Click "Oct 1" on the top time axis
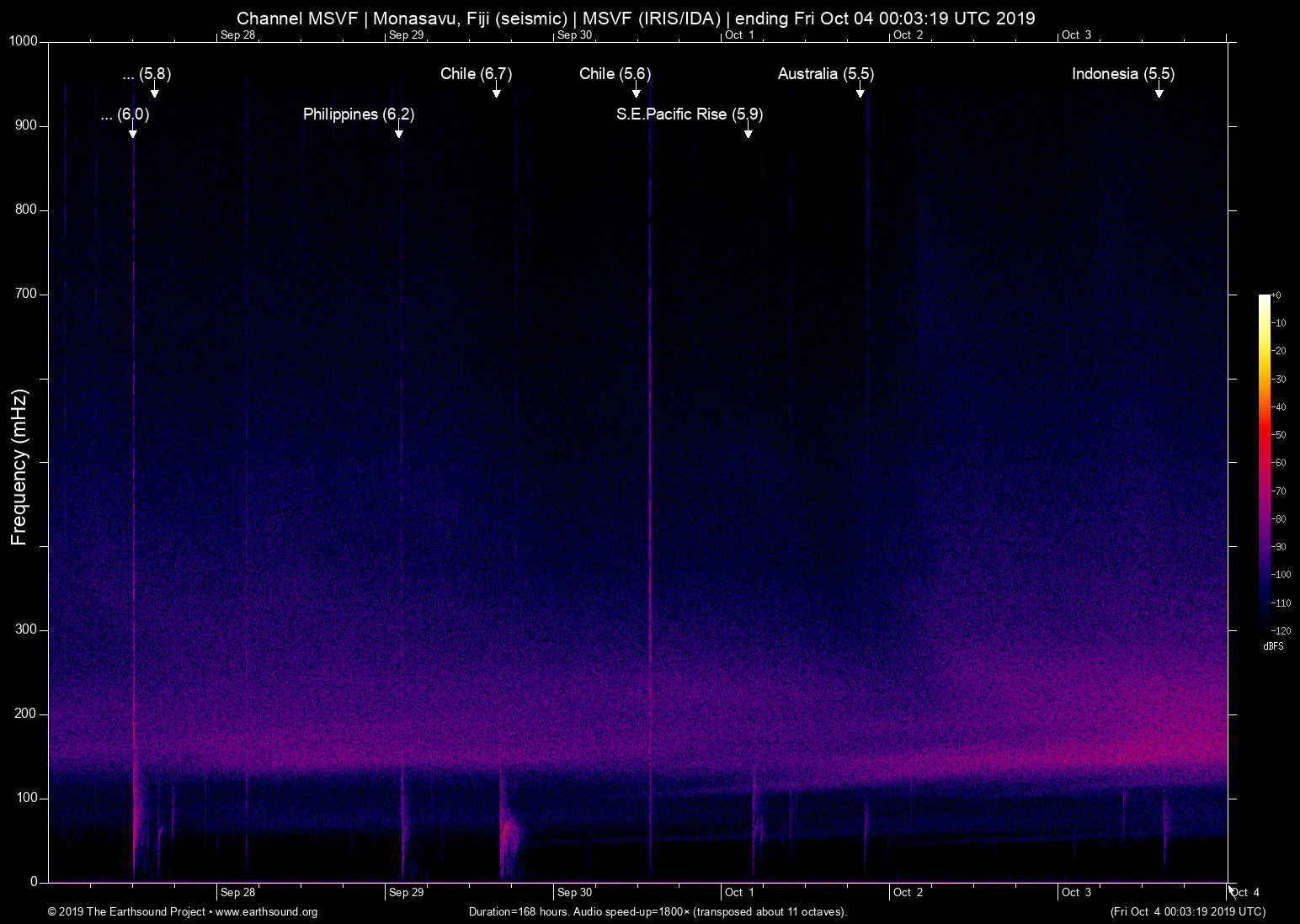Image resolution: width=1300 pixels, height=924 pixels. point(740,35)
